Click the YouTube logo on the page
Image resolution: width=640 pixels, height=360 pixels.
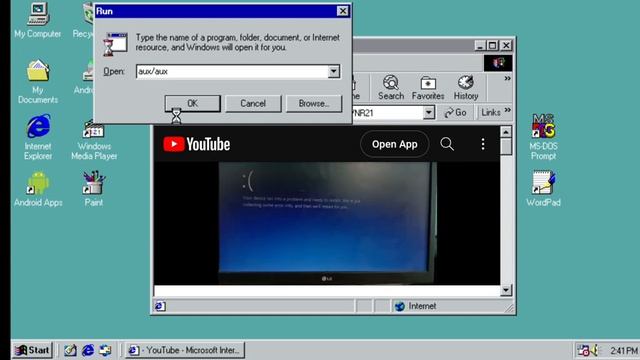coord(196,144)
